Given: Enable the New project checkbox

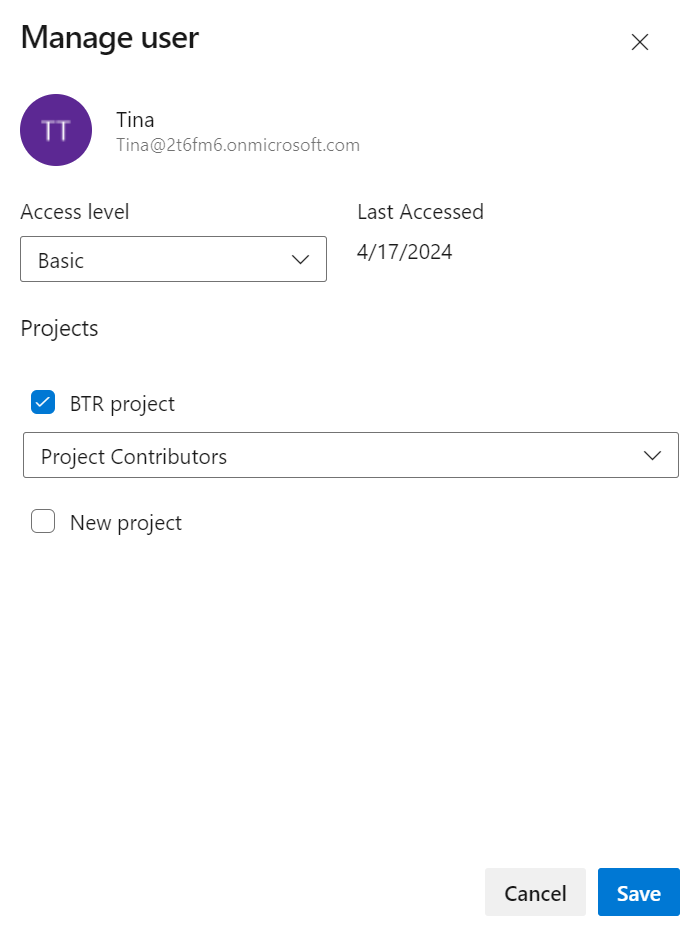Looking at the screenshot, I should [43, 522].
